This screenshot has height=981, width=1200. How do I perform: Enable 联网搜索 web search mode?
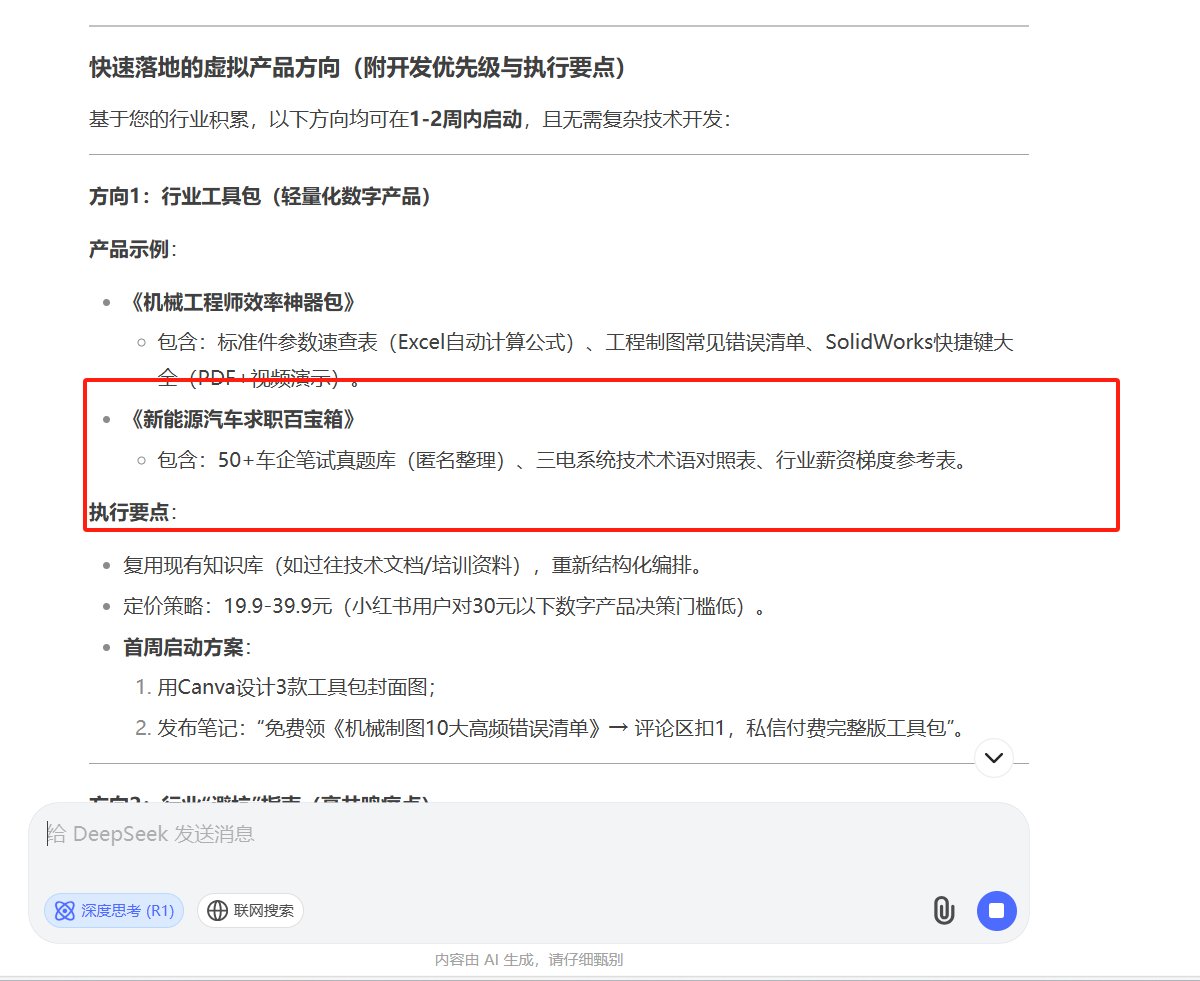pos(250,911)
